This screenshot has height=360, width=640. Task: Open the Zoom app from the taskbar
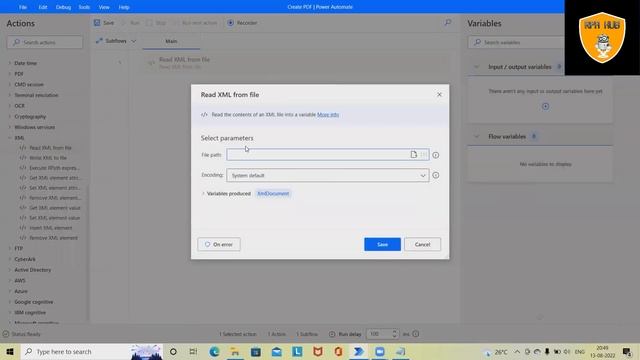tap(380, 351)
